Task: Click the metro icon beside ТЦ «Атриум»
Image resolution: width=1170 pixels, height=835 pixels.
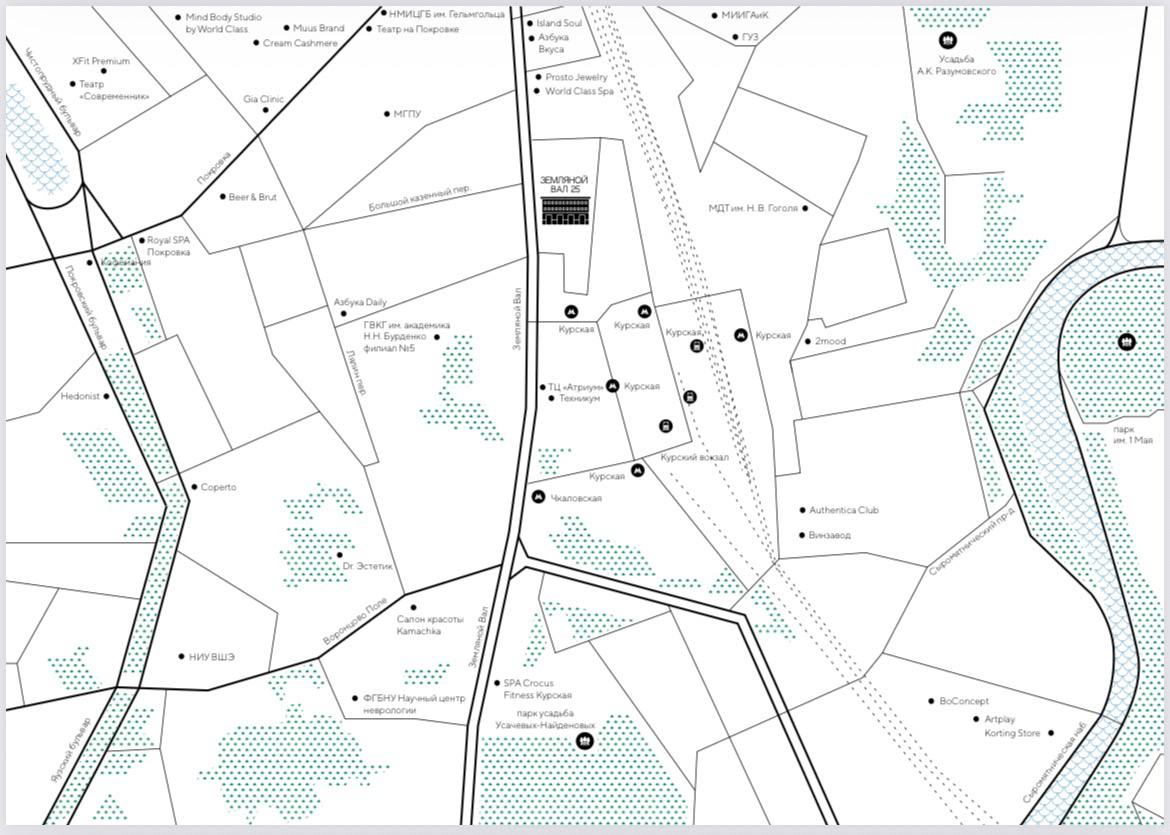Action: click(613, 386)
